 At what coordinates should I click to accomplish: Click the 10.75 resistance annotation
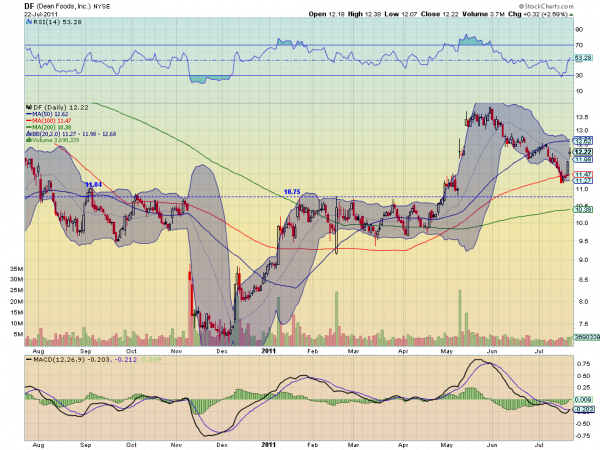click(292, 192)
